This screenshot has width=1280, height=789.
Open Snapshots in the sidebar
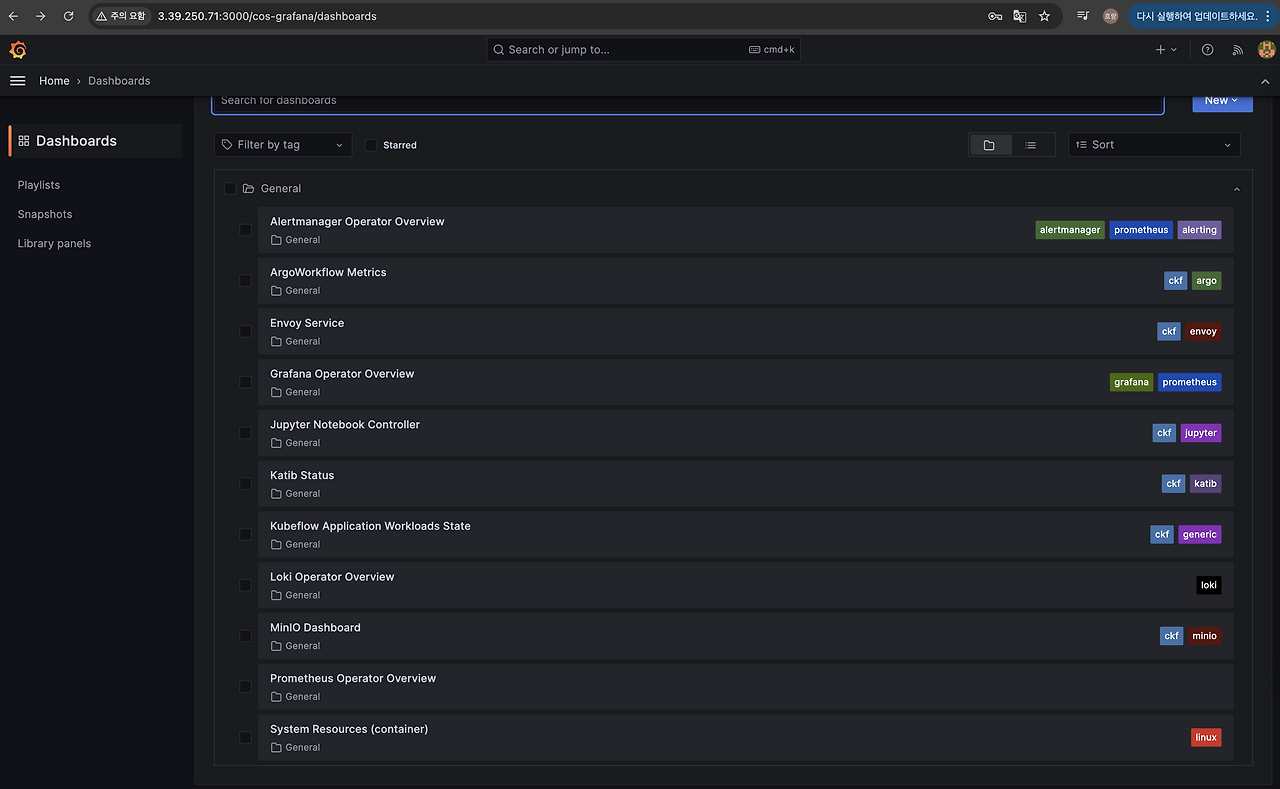[x=45, y=214]
